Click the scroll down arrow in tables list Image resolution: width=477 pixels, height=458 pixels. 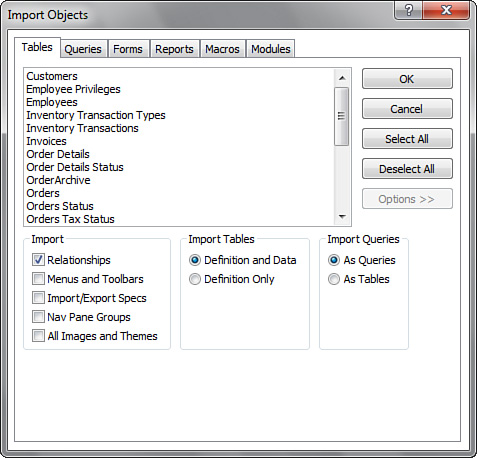click(x=342, y=217)
